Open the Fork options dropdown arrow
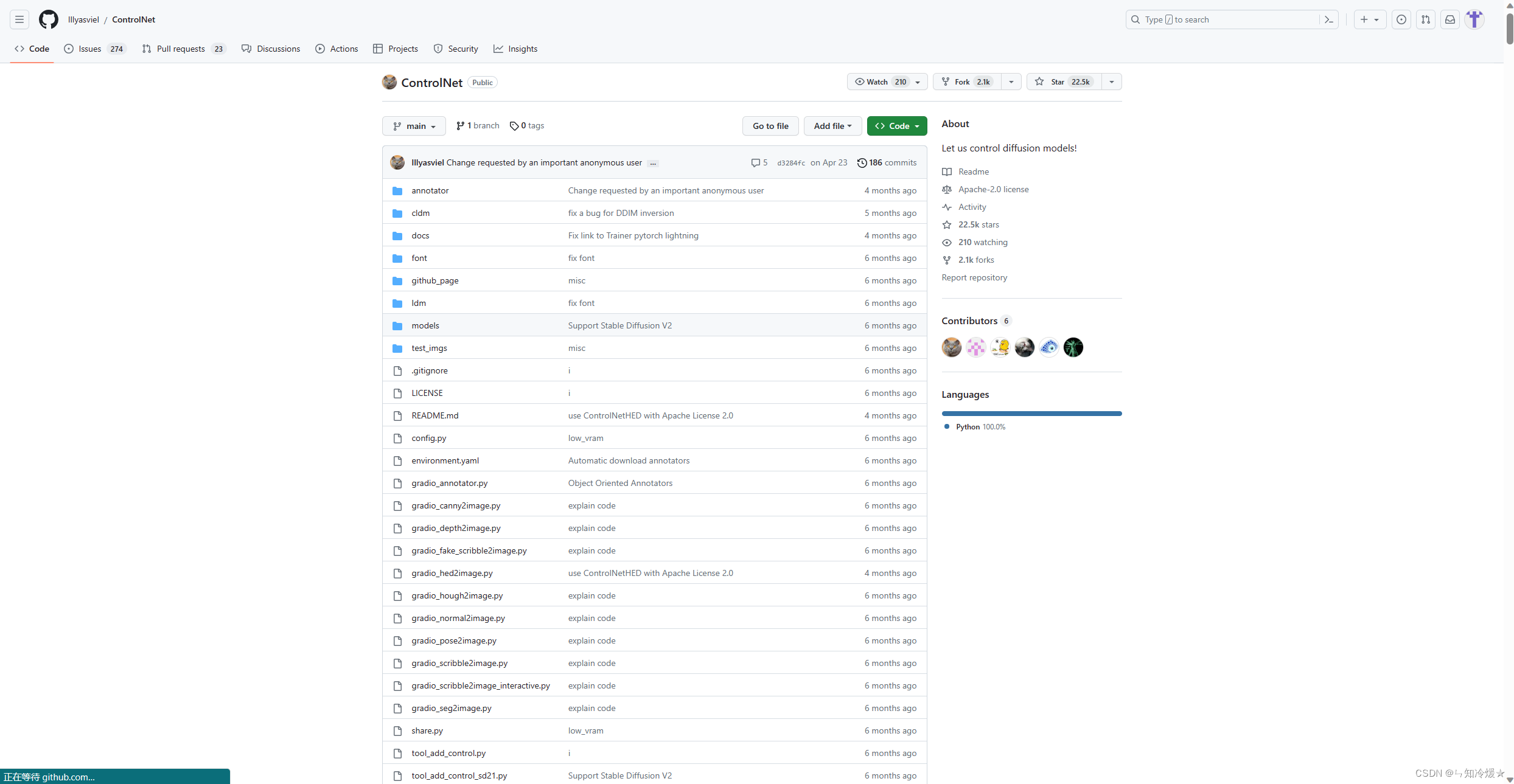The image size is (1514, 784). (x=1011, y=82)
